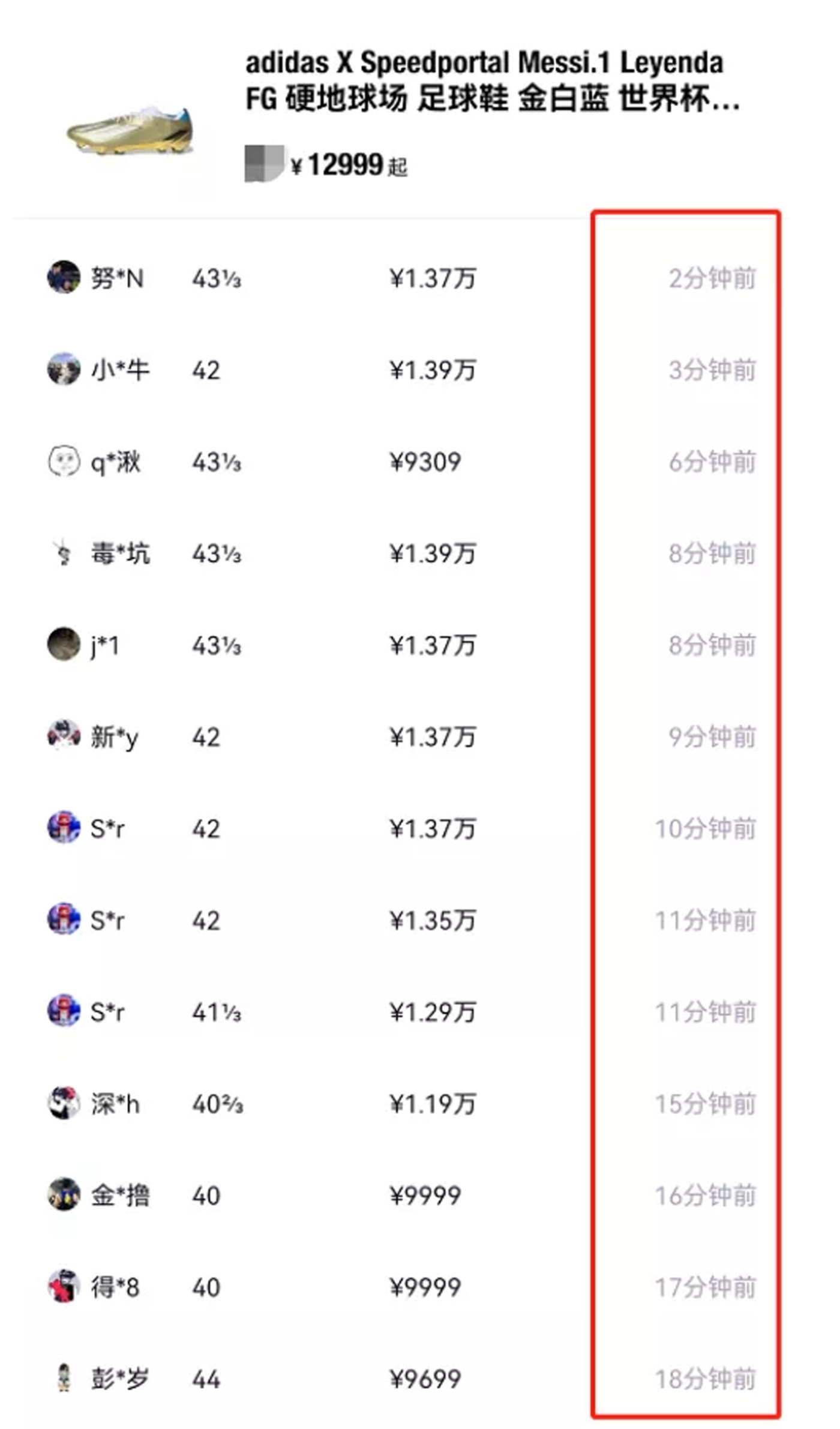The height and width of the screenshot is (1429, 840).
Task: Select the ¥9309 transaction price
Action: [x=425, y=462]
